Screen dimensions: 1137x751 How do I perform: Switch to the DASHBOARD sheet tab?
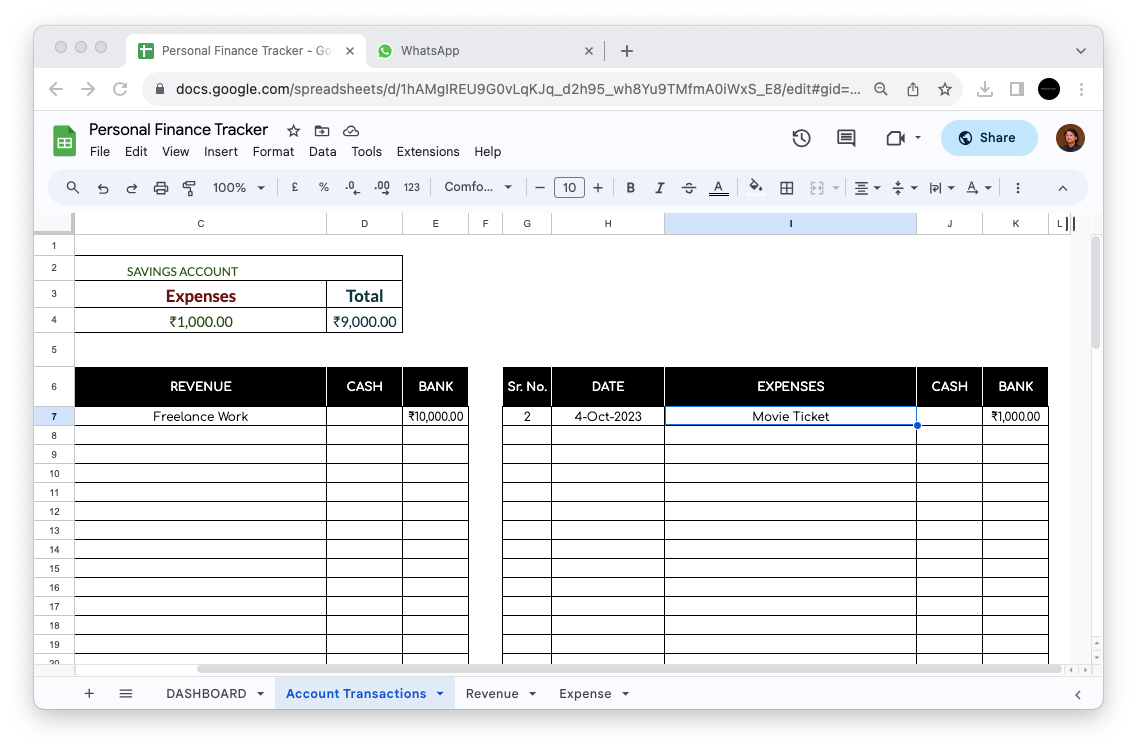click(x=206, y=694)
